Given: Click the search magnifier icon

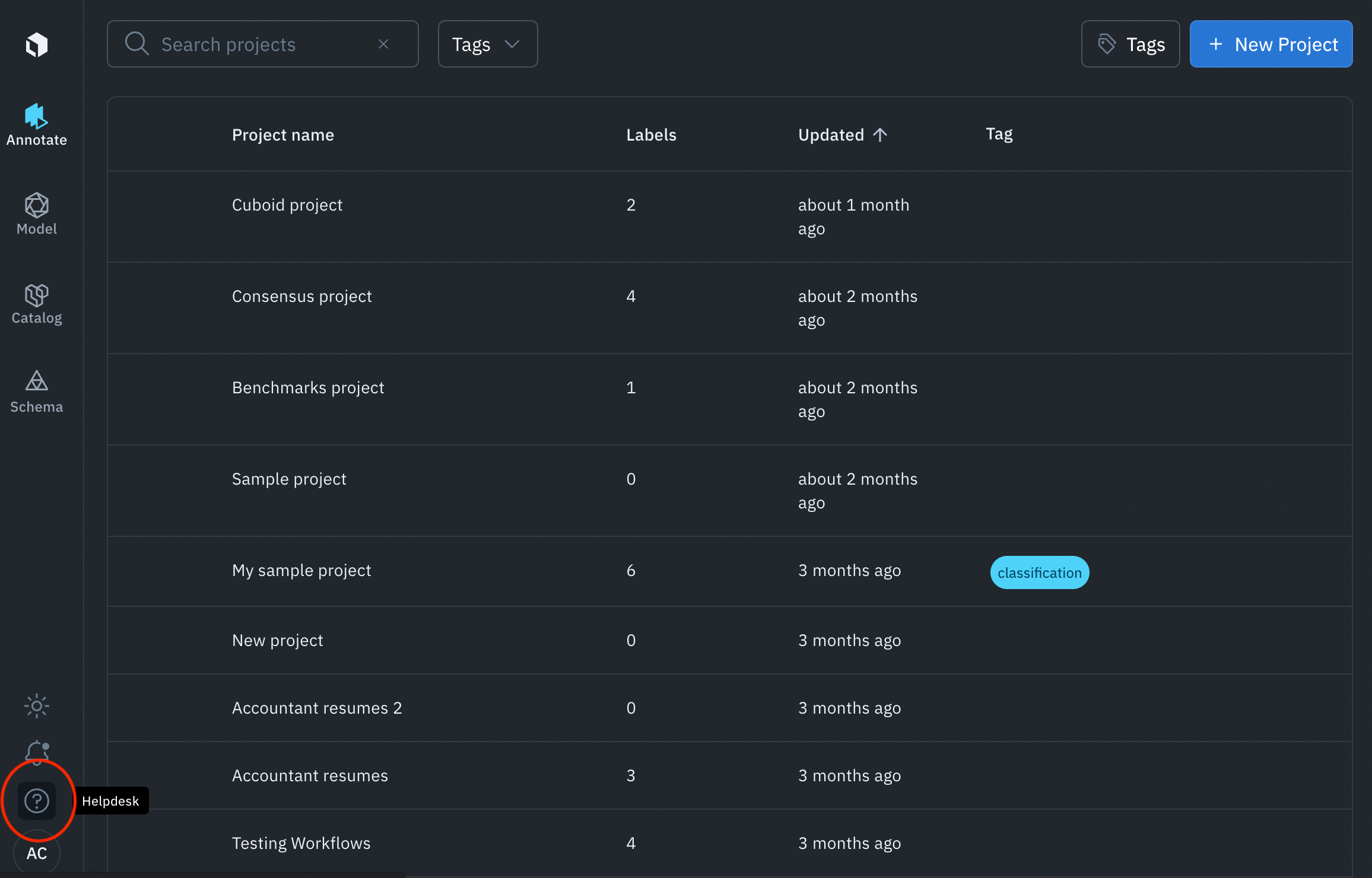Looking at the screenshot, I should [x=136, y=44].
